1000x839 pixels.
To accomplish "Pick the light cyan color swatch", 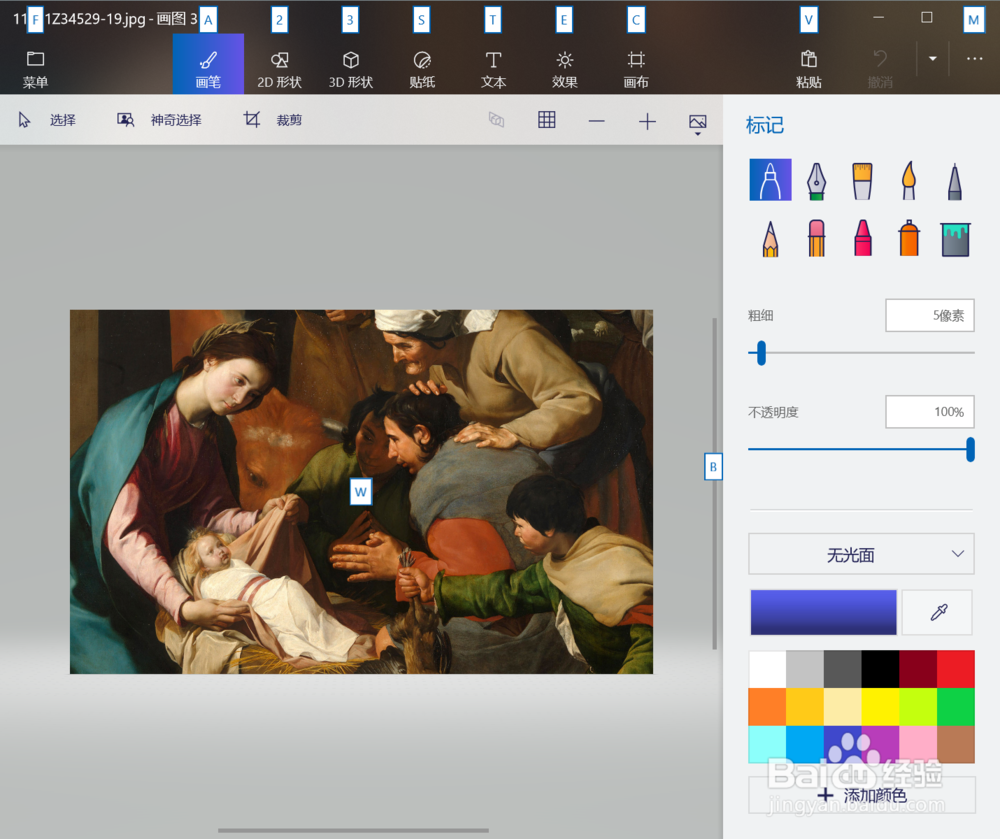I will 767,744.
